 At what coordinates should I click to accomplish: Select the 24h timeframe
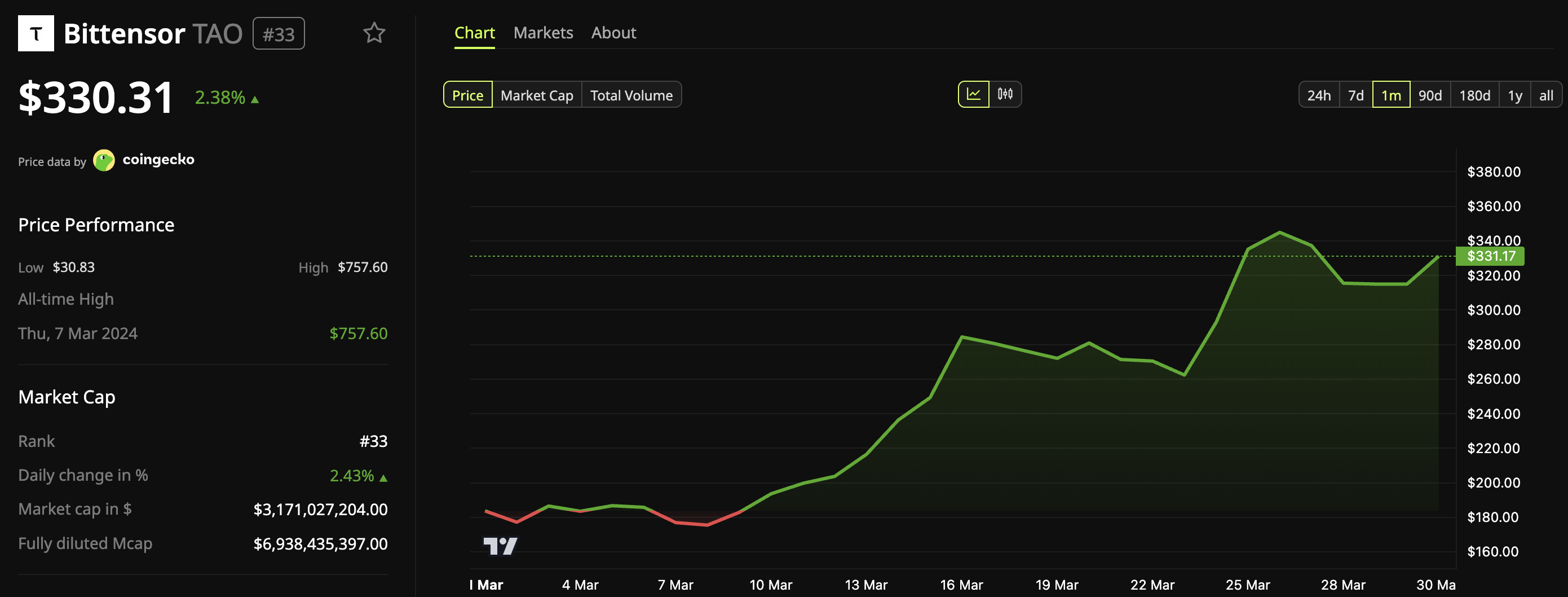click(1318, 94)
